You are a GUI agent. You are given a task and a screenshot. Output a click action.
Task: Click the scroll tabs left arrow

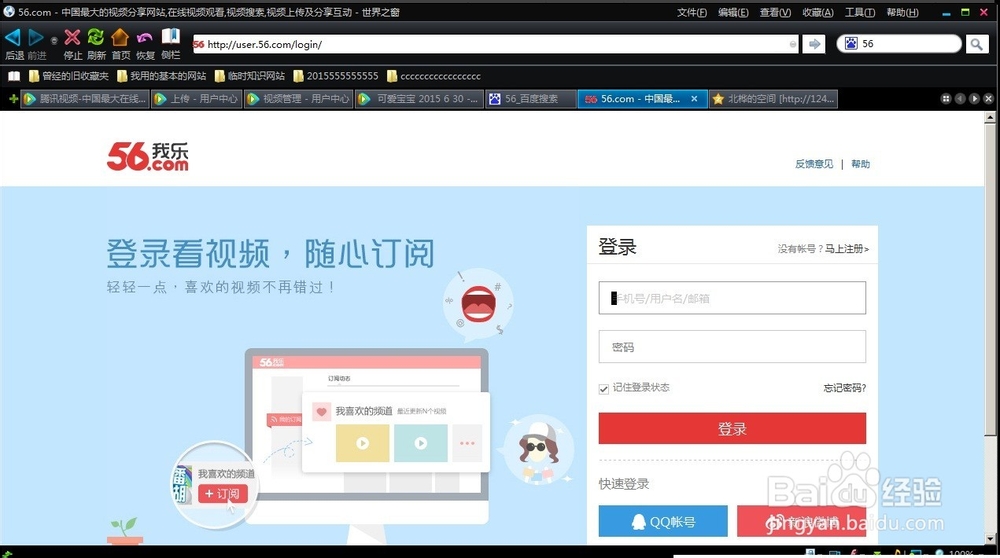(x=960, y=99)
